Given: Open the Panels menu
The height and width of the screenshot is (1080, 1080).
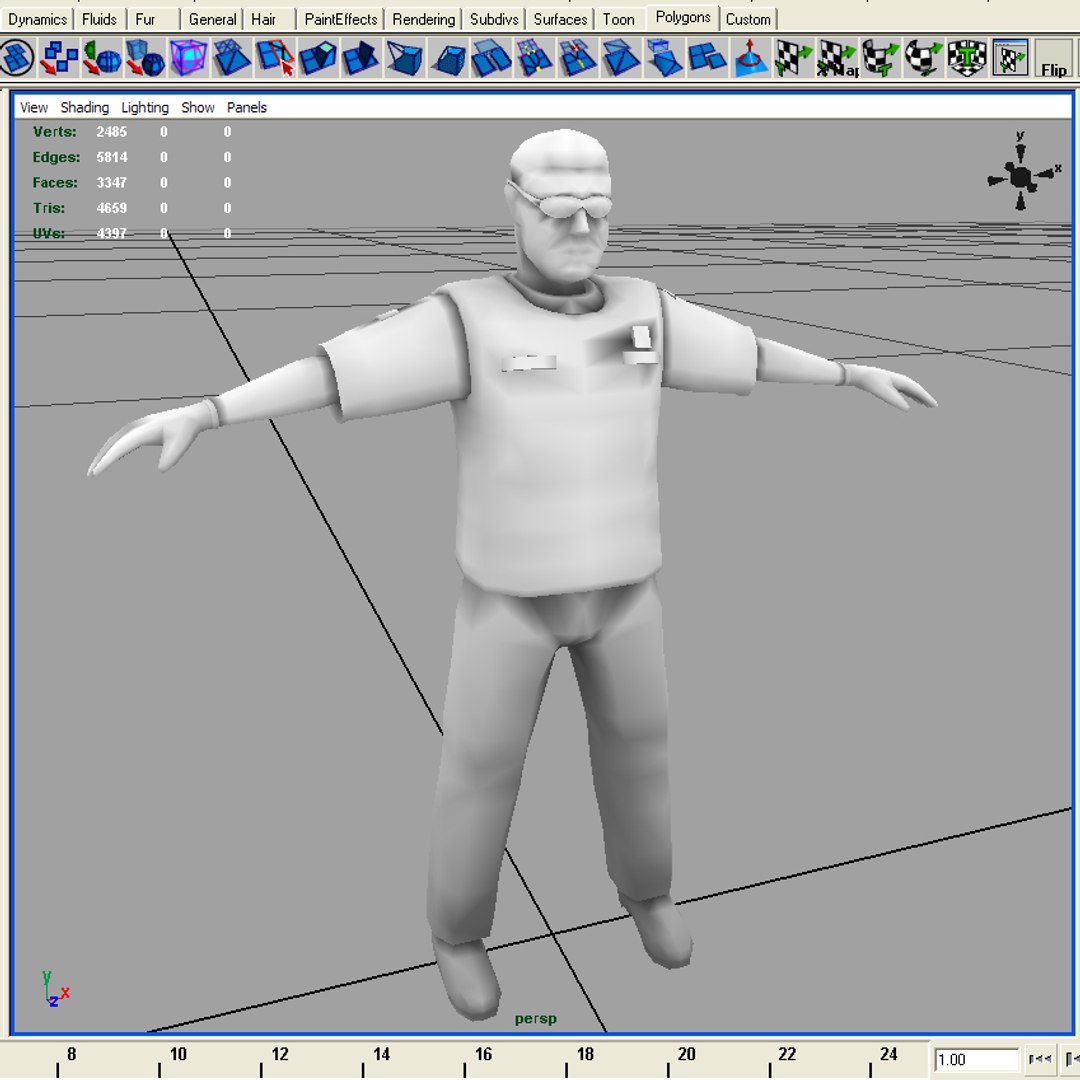Looking at the screenshot, I should click(x=247, y=107).
